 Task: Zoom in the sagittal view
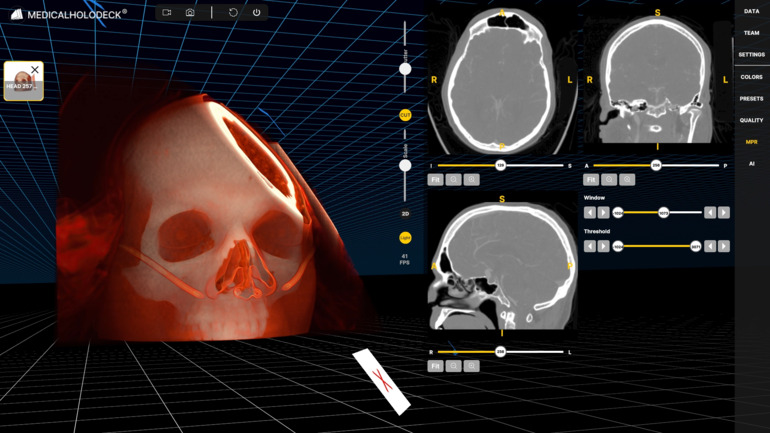(471, 366)
